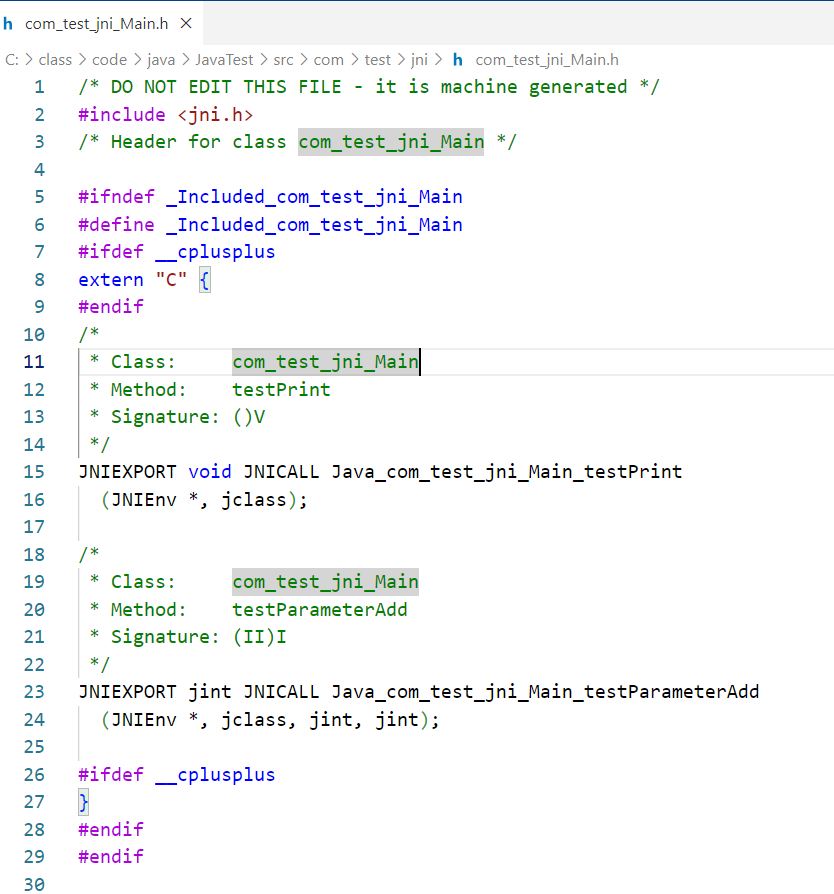This screenshot has width=834, height=894.
Task: Open the test breadcrumb dropdown
Action: (x=377, y=60)
